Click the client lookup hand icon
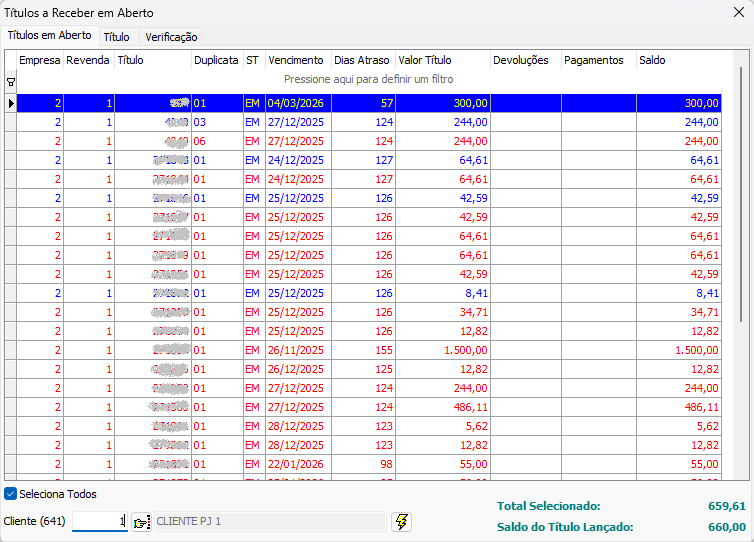Screen dimensions: 754x542 coord(141,522)
